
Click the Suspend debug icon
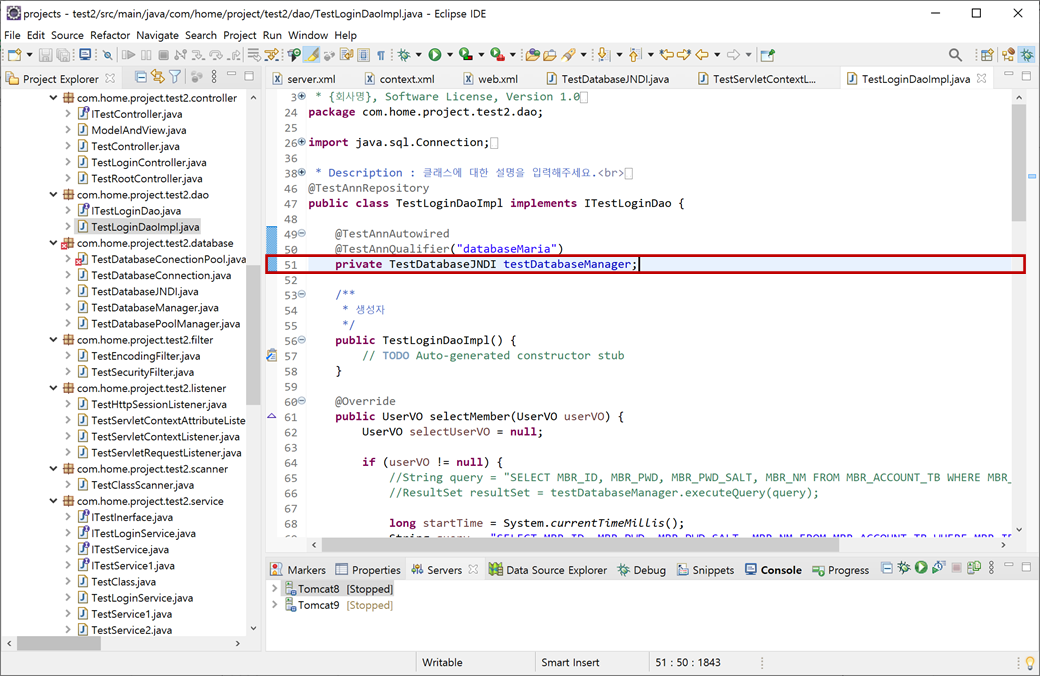(146, 55)
